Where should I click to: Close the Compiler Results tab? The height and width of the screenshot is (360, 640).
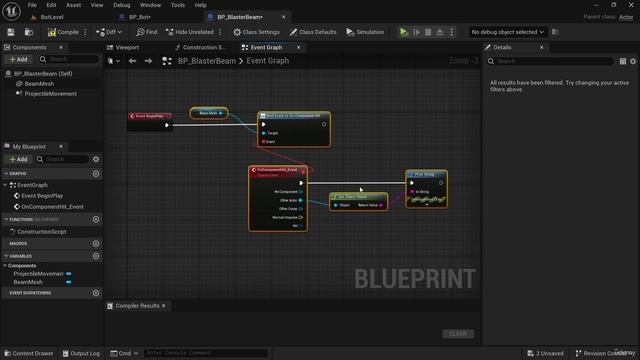click(164, 306)
